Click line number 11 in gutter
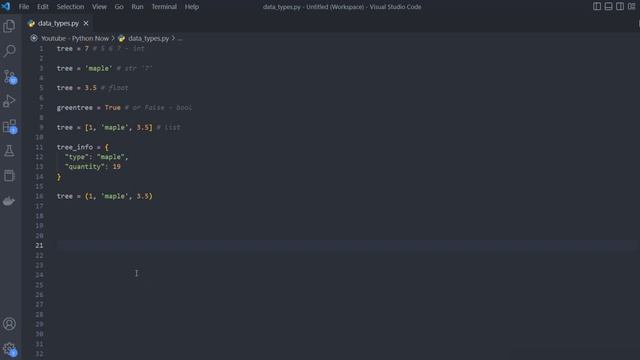Viewport: 640px width, 360px height. [39, 147]
